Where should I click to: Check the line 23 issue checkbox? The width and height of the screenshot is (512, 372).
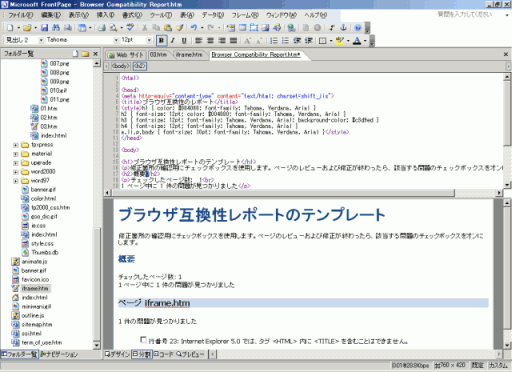143,340
